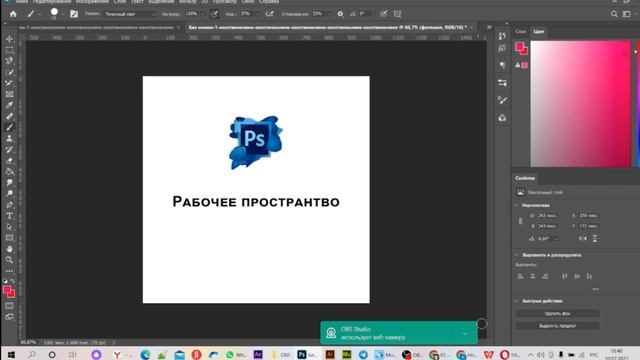
Task: Click flip horizontal icon in Properties
Action: coord(582,238)
